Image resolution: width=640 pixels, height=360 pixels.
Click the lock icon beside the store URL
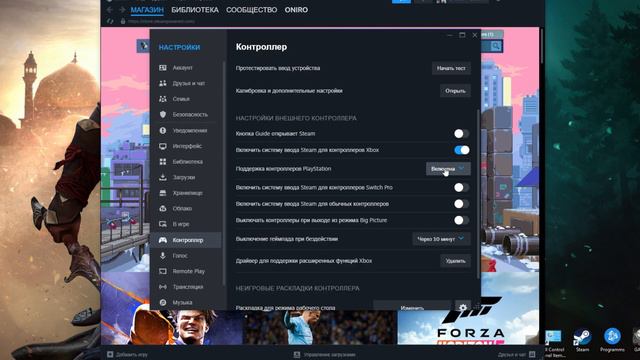[x=123, y=21]
